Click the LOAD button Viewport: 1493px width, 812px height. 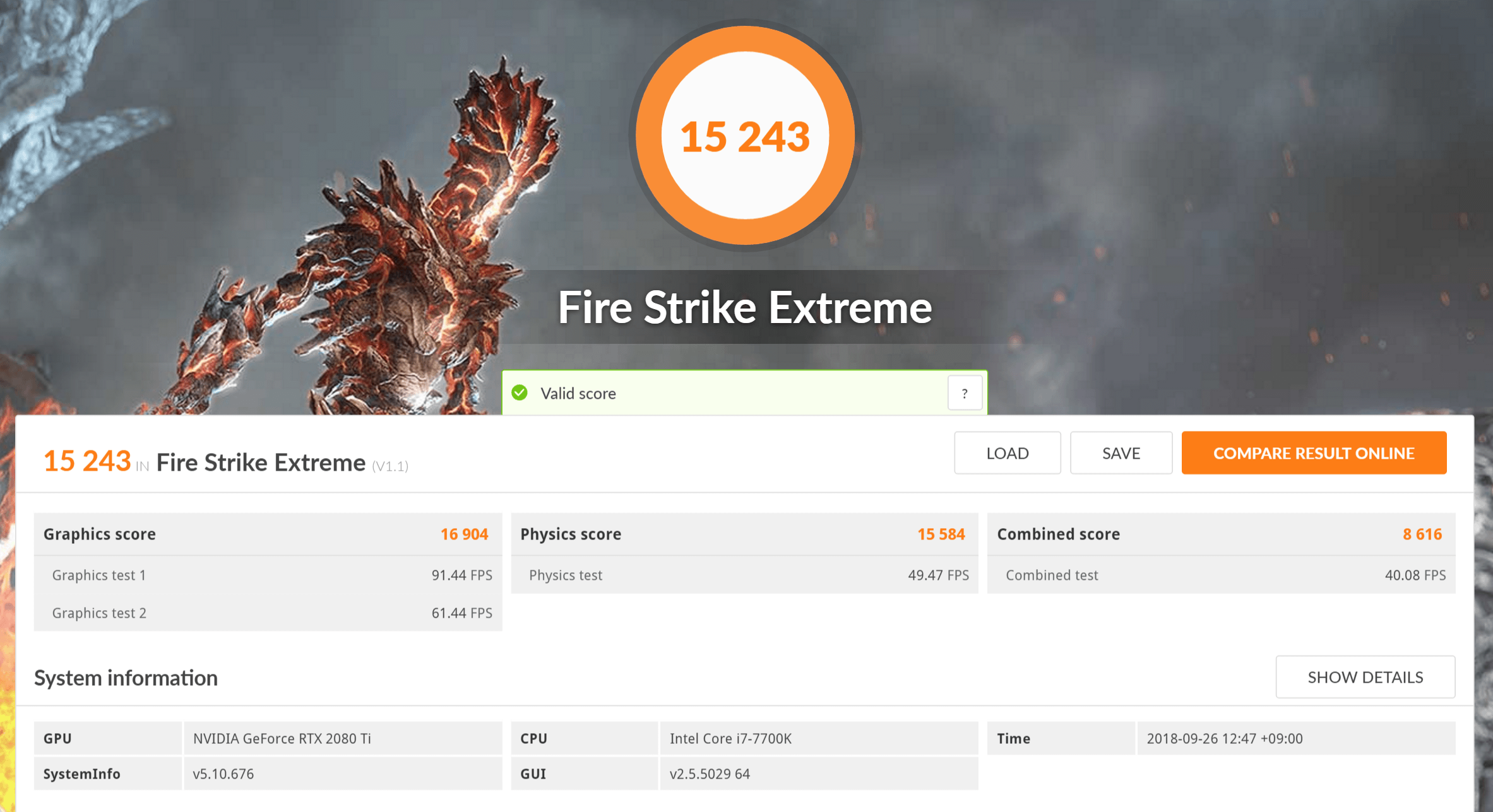[x=1007, y=453]
